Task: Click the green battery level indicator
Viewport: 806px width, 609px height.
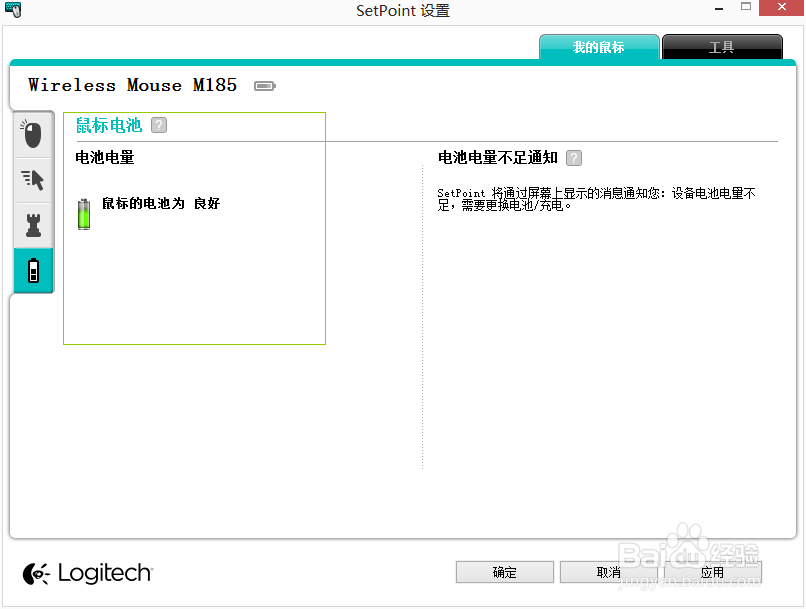Action: click(84, 214)
